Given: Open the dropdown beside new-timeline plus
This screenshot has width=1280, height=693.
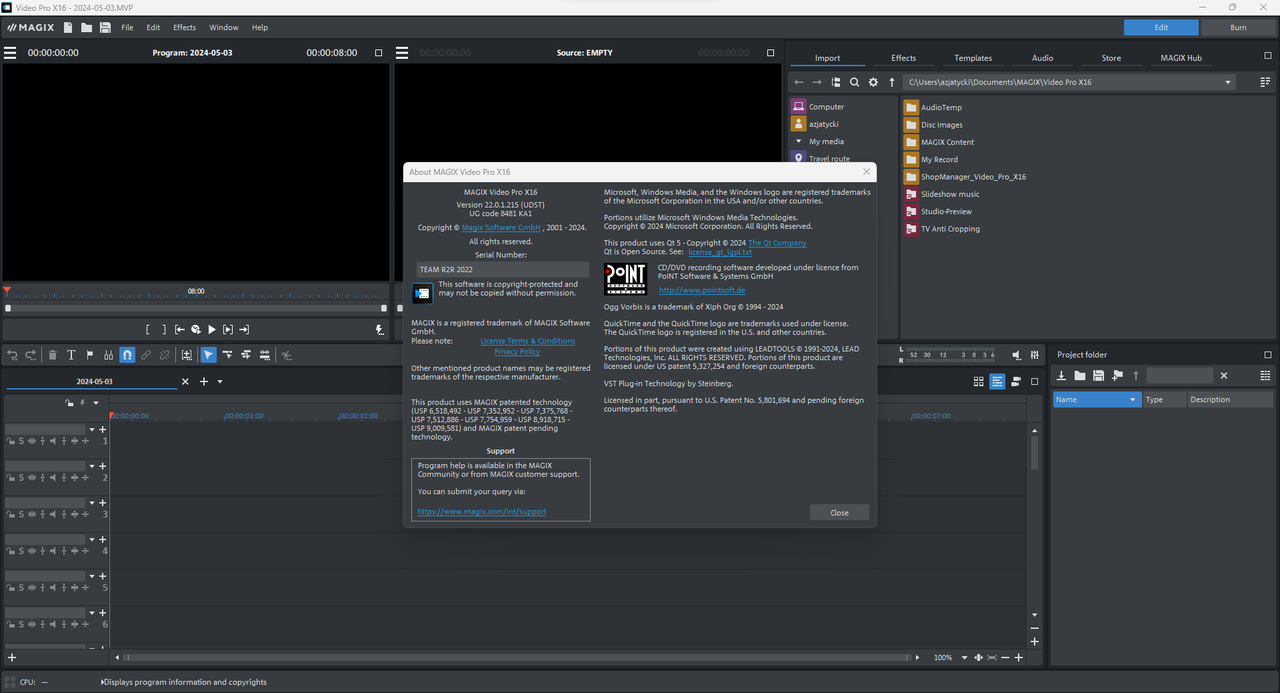Looking at the screenshot, I should pos(220,381).
